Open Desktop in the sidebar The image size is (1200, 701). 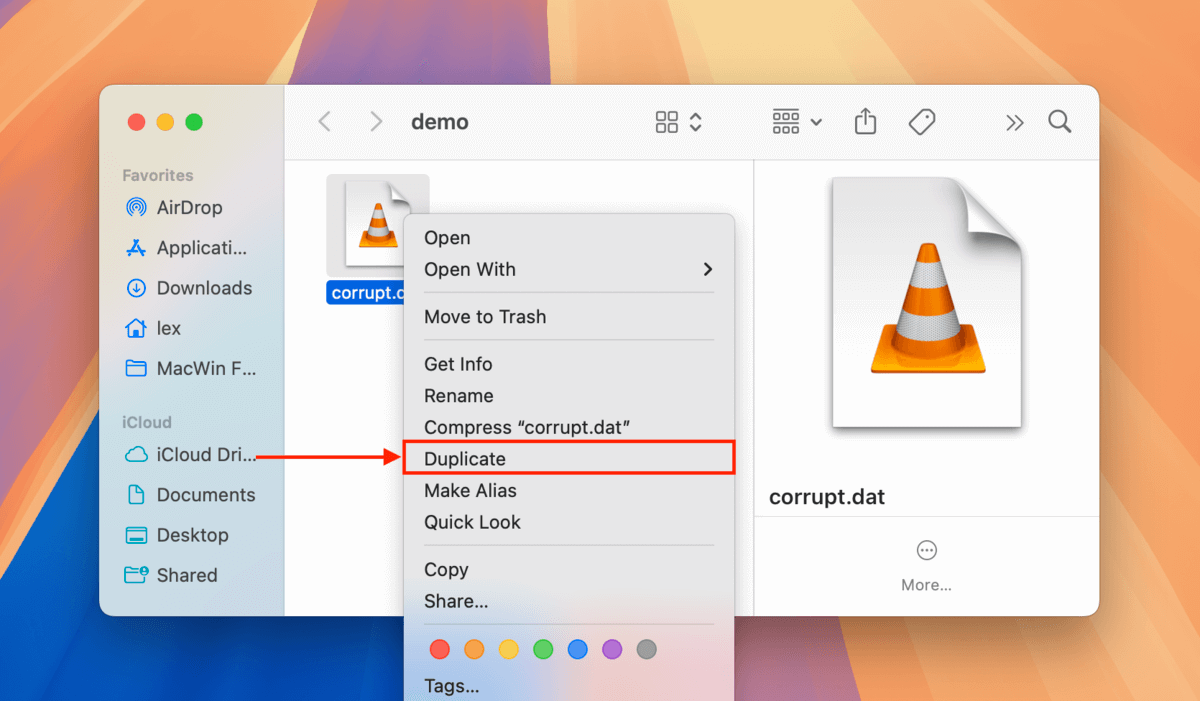click(177, 535)
